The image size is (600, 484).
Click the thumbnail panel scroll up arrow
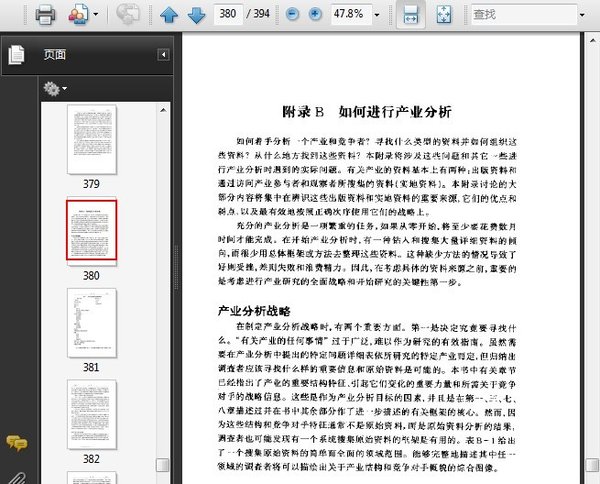[x=163, y=110]
